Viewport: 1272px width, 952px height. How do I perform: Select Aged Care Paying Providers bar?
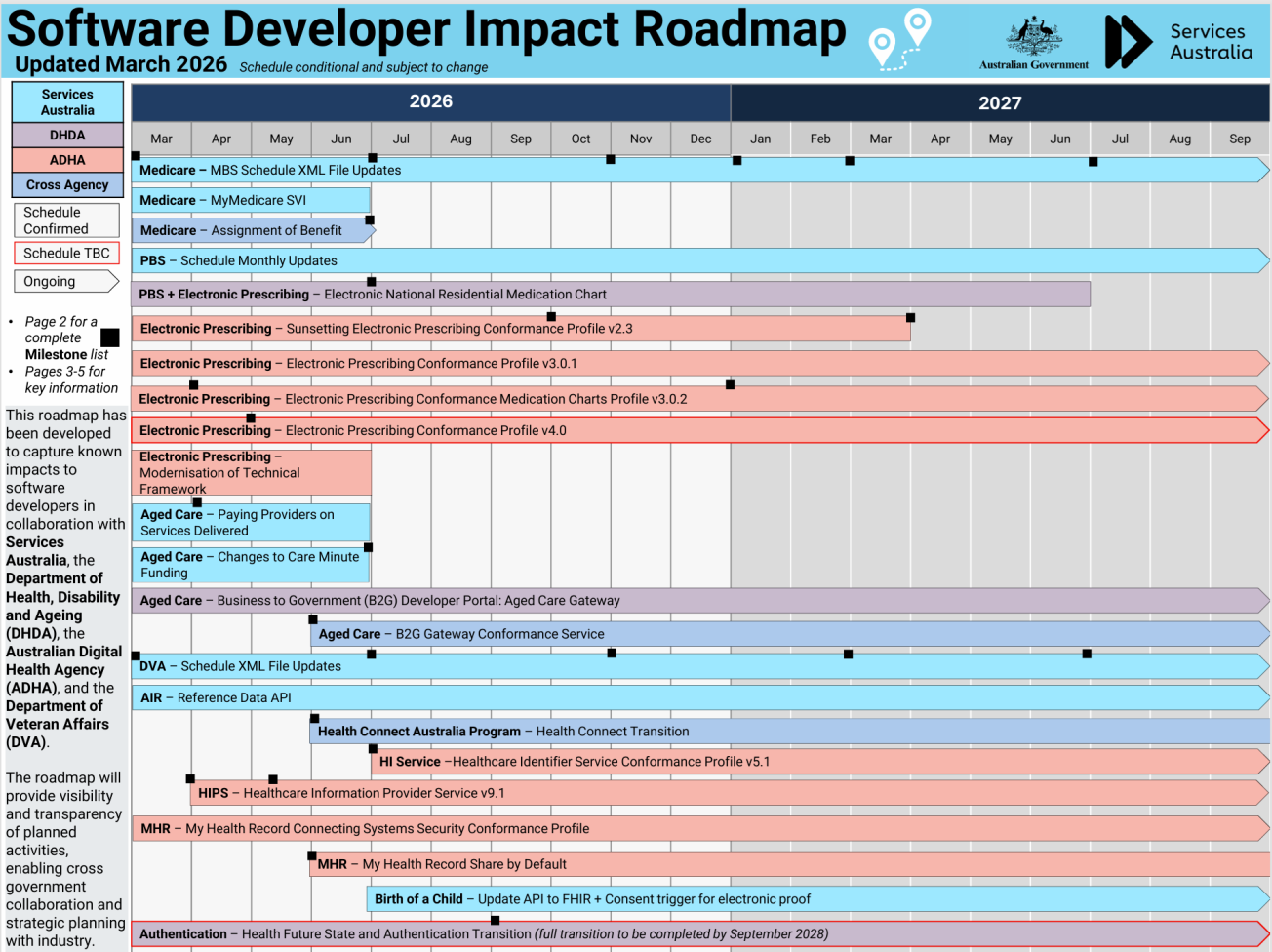click(x=251, y=522)
